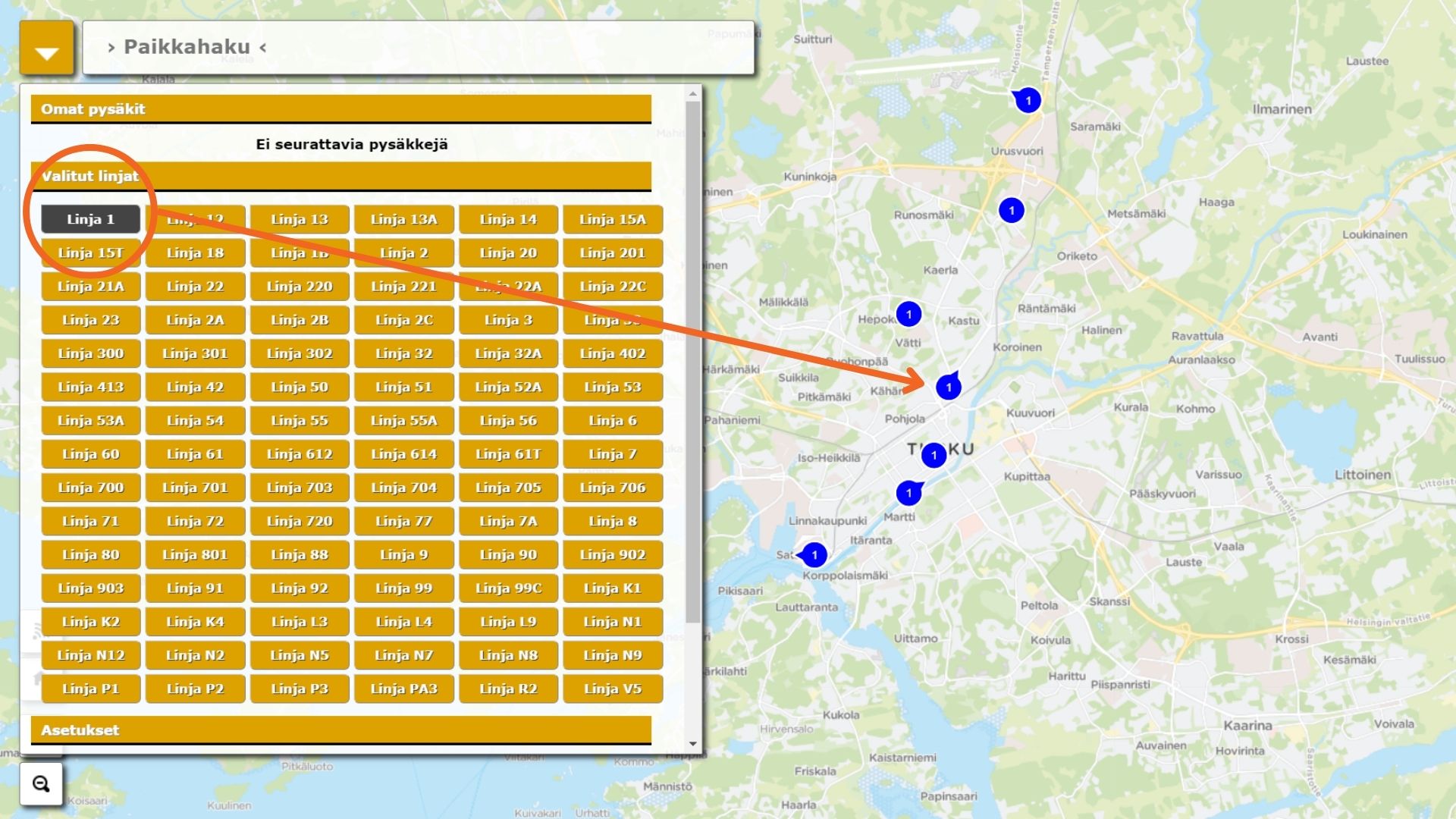Click bus marker at the arrow tip
Screen dimensions: 1456x819
(948, 388)
